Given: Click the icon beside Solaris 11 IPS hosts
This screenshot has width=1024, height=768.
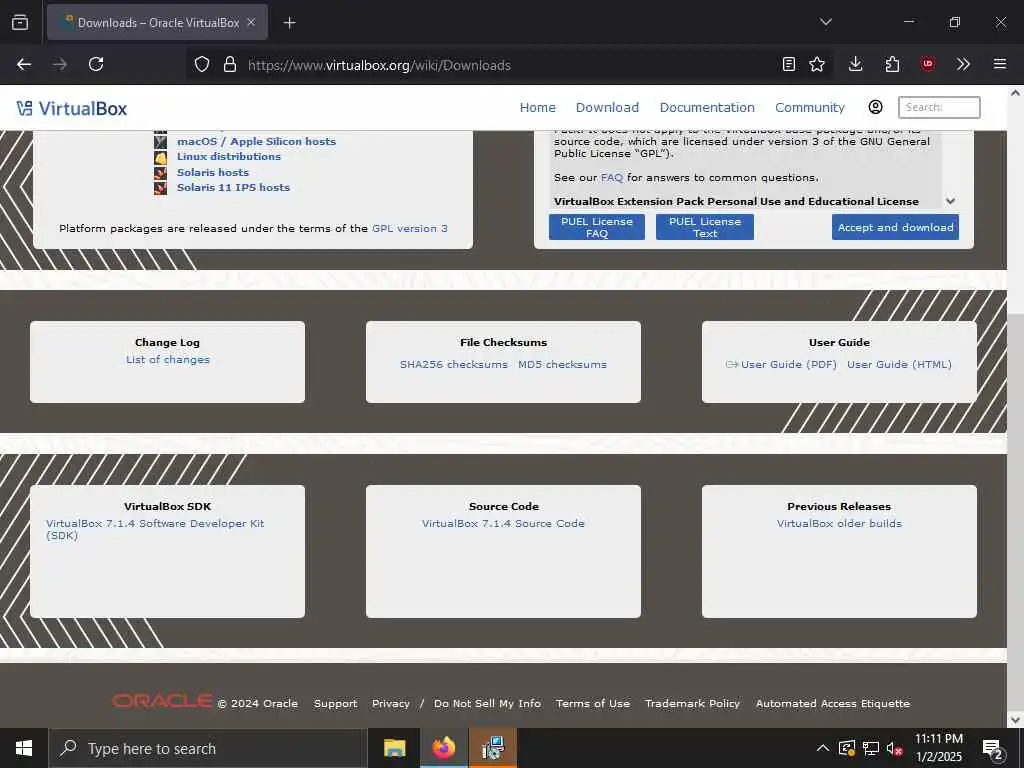Looking at the screenshot, I should [160, 188].
